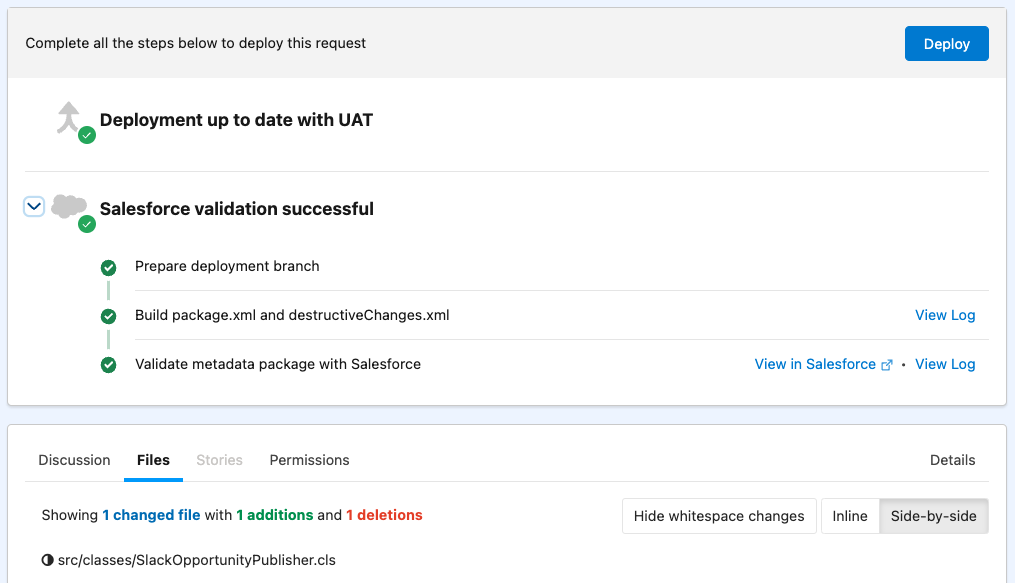Click green checkmark under the cloud icon

click(x=86, y=224)
